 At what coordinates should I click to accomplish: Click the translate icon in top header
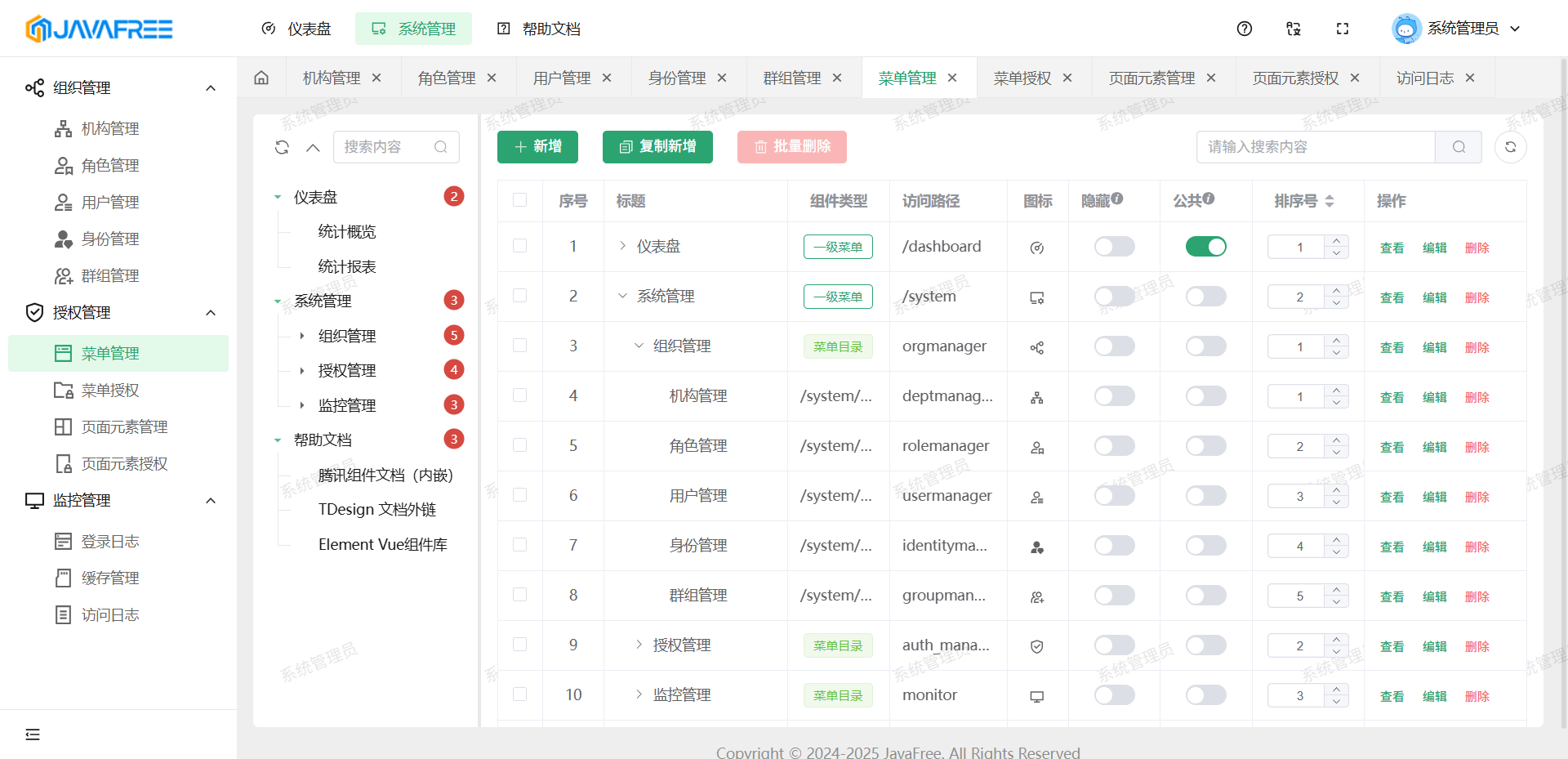point(1293,29)
